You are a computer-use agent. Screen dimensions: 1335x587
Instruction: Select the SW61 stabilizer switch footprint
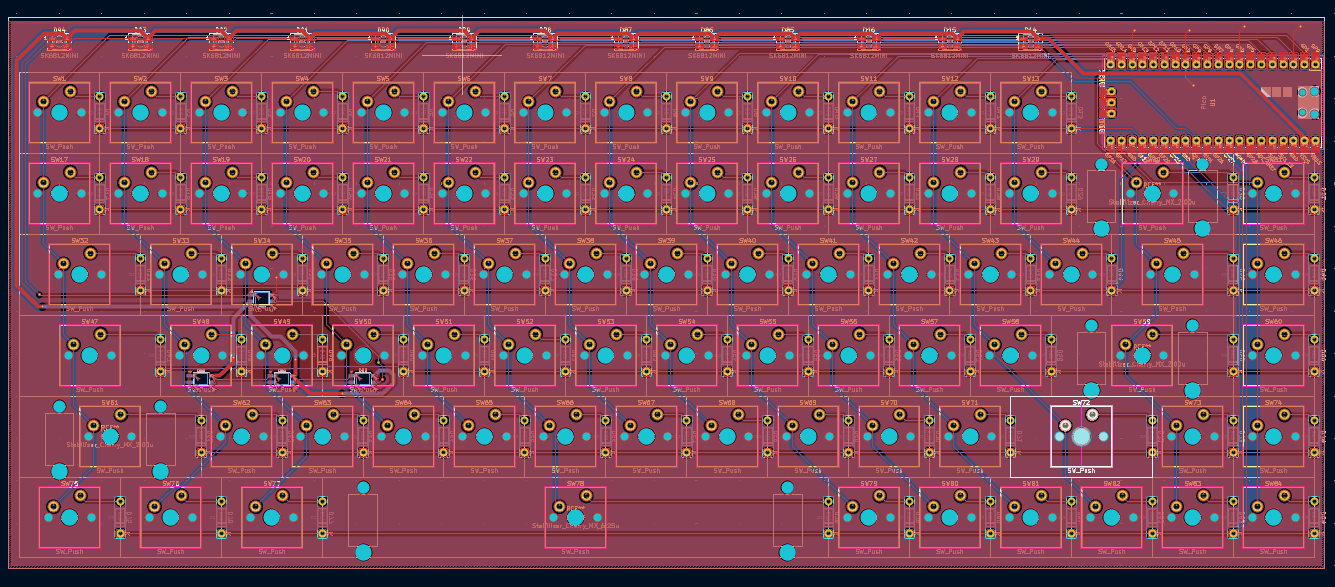[x=110, y=436]
